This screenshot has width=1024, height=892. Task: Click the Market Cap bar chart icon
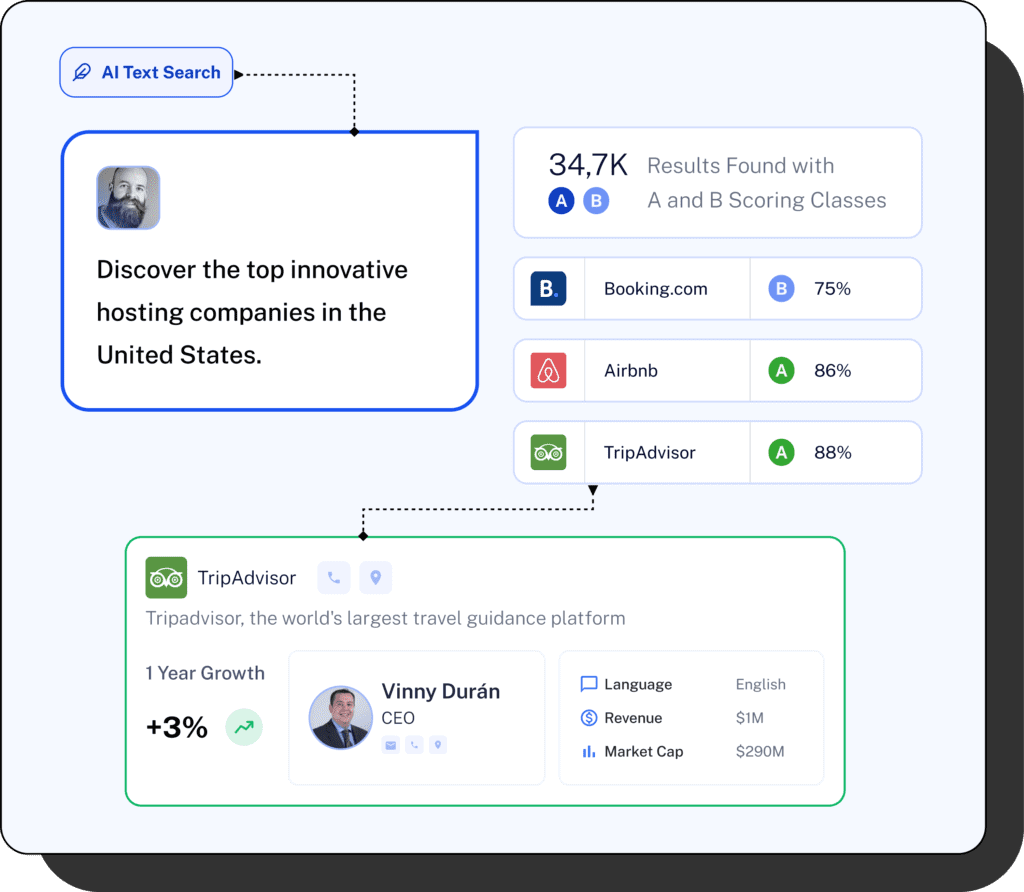pyautogui.click(x=589, y=751)
